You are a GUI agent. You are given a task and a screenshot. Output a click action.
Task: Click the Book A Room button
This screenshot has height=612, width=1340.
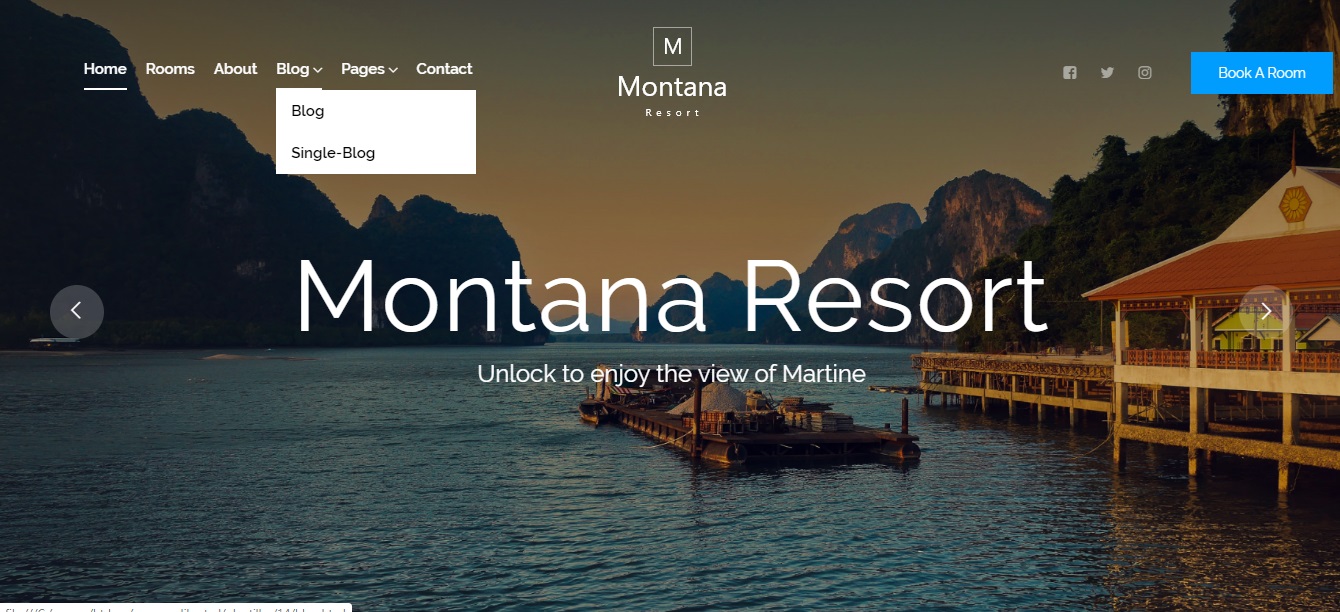click(x=1261, y=73)
